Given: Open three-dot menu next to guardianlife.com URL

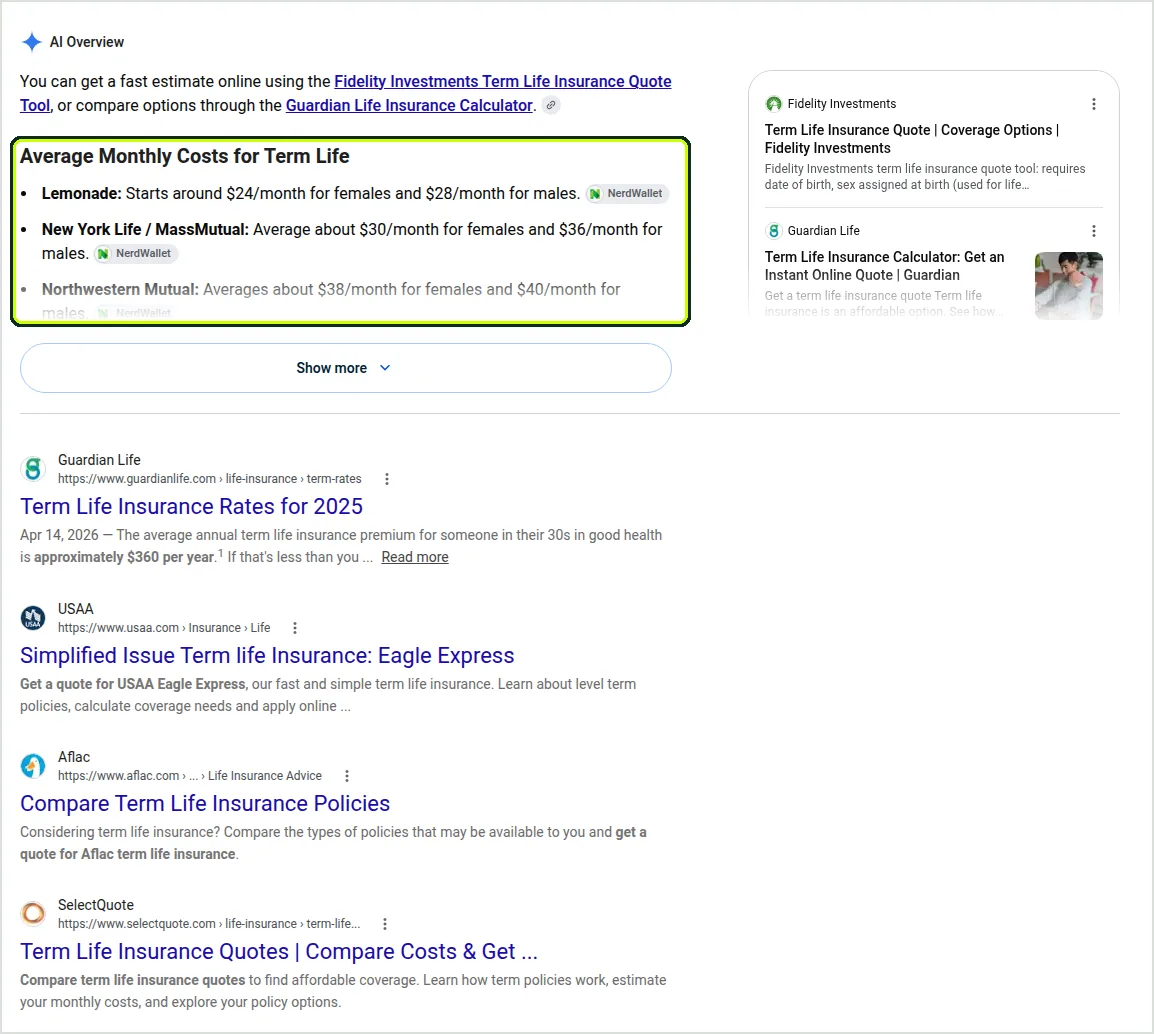Looking at the screenshot, I should point(386,479).
